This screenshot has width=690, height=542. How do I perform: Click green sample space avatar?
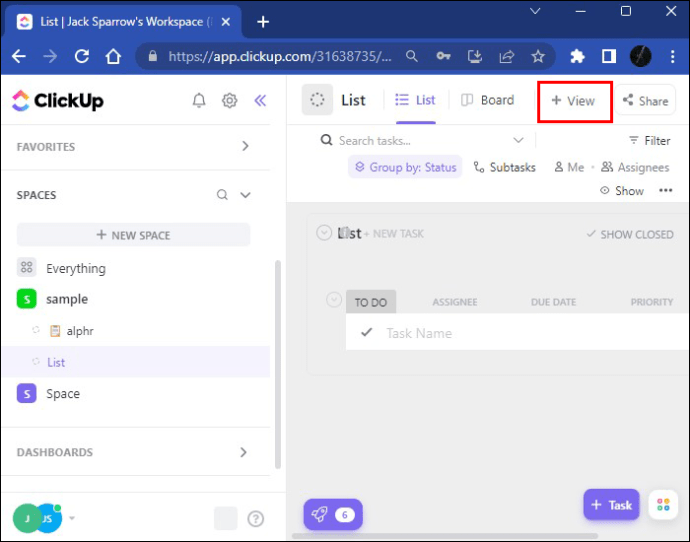(26, 299)
